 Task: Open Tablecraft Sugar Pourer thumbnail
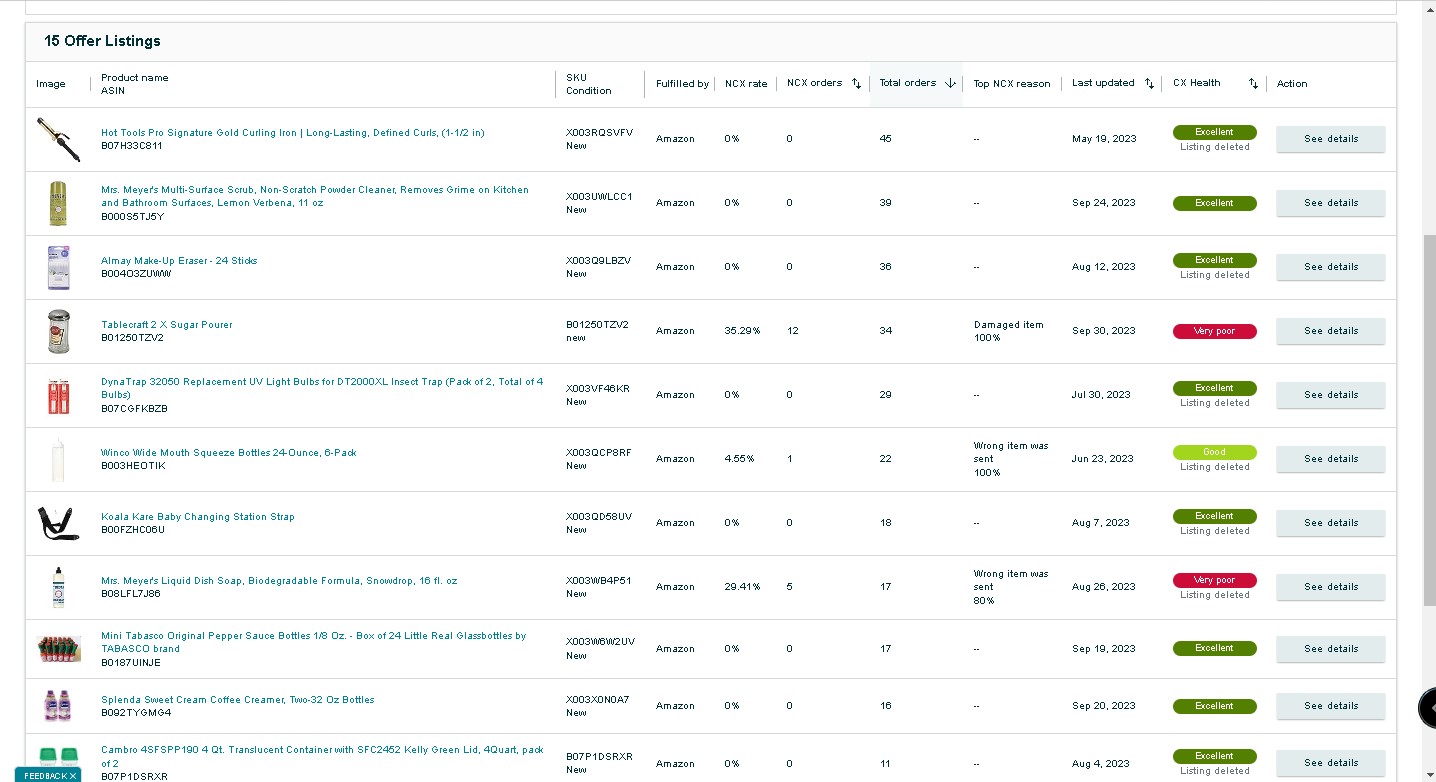[59, 331]
